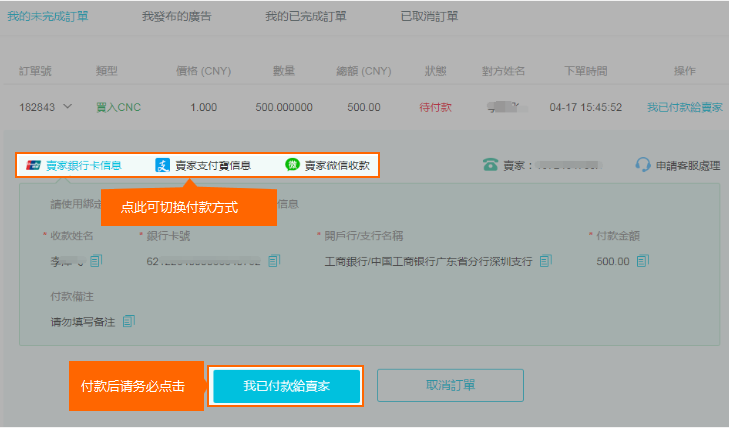Click 我已付款給賣家 link in order row

pos(685,107)
